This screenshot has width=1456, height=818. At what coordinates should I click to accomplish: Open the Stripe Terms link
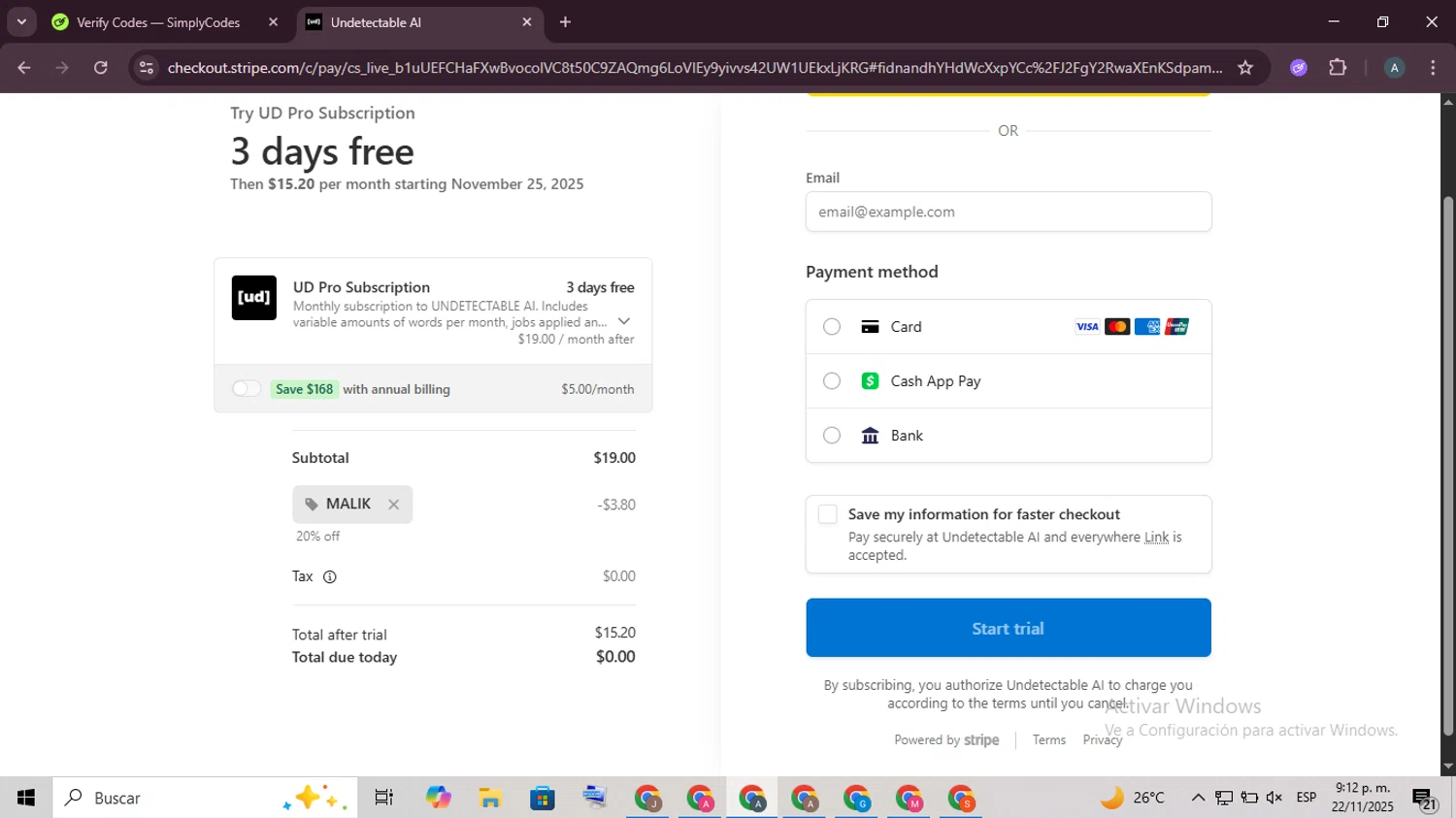click(x=1049, y=740)
